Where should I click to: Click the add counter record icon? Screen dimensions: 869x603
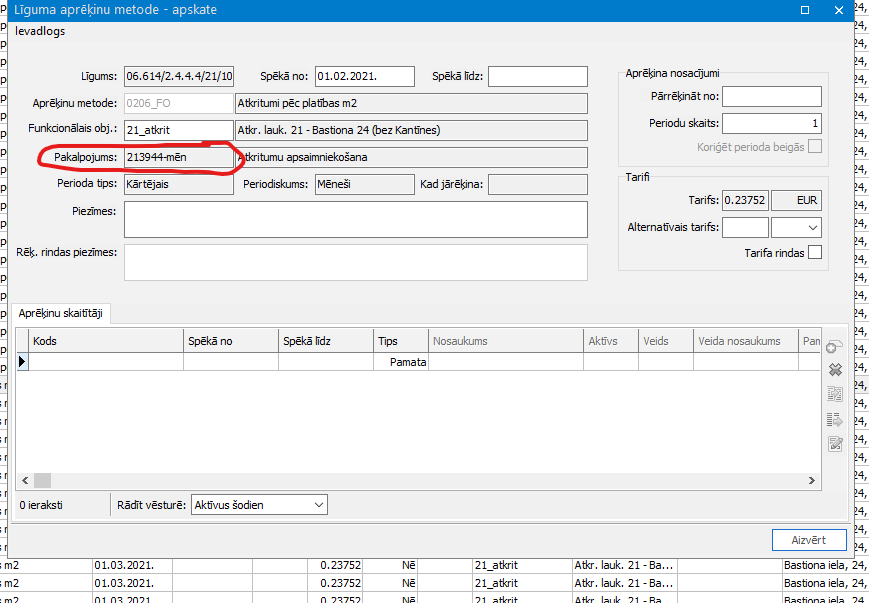(836, 346)
